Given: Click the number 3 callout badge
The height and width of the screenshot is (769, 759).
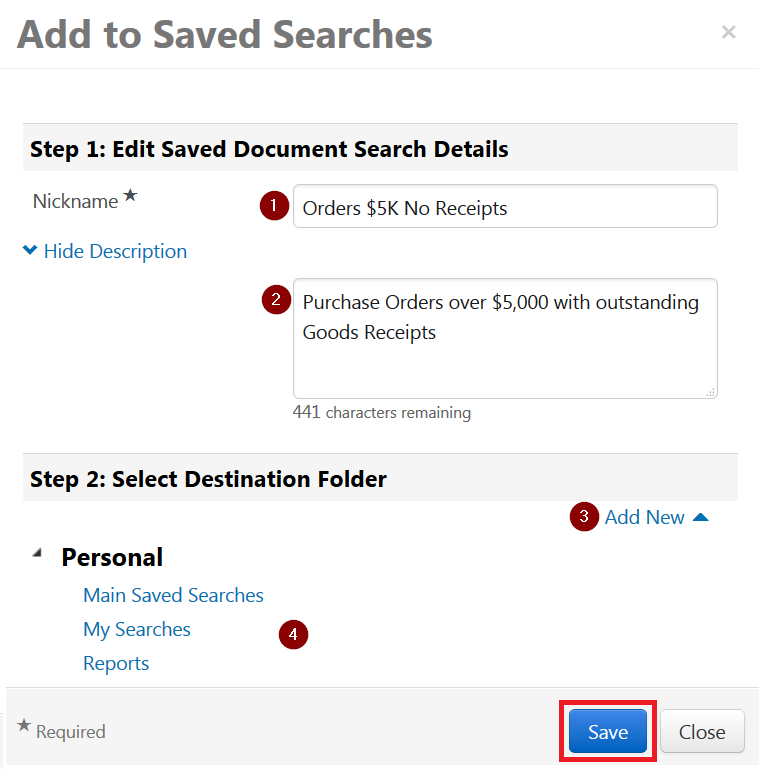Looking at the screenshot, I should pyautogui.click(x=583, y=517).
